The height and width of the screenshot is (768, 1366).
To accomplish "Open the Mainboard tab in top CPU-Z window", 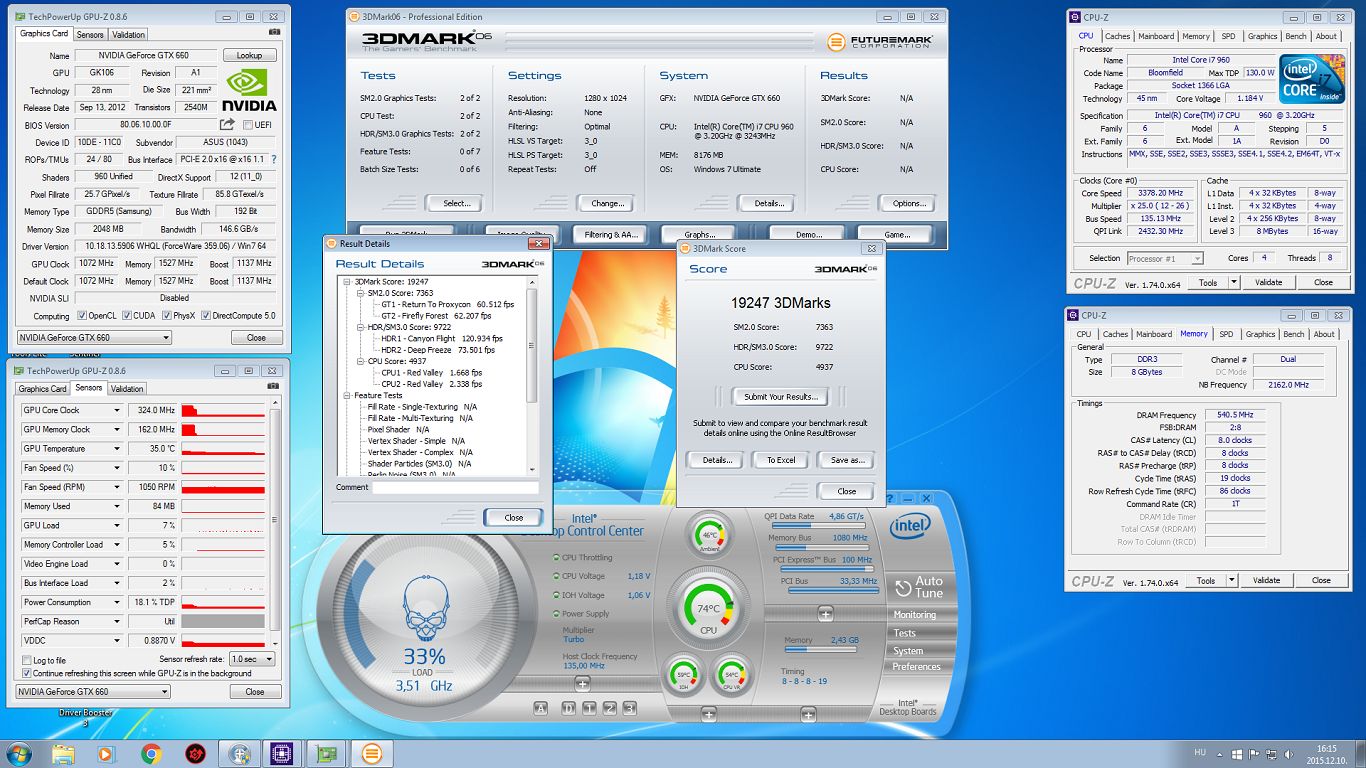I will pos(1156,36).
